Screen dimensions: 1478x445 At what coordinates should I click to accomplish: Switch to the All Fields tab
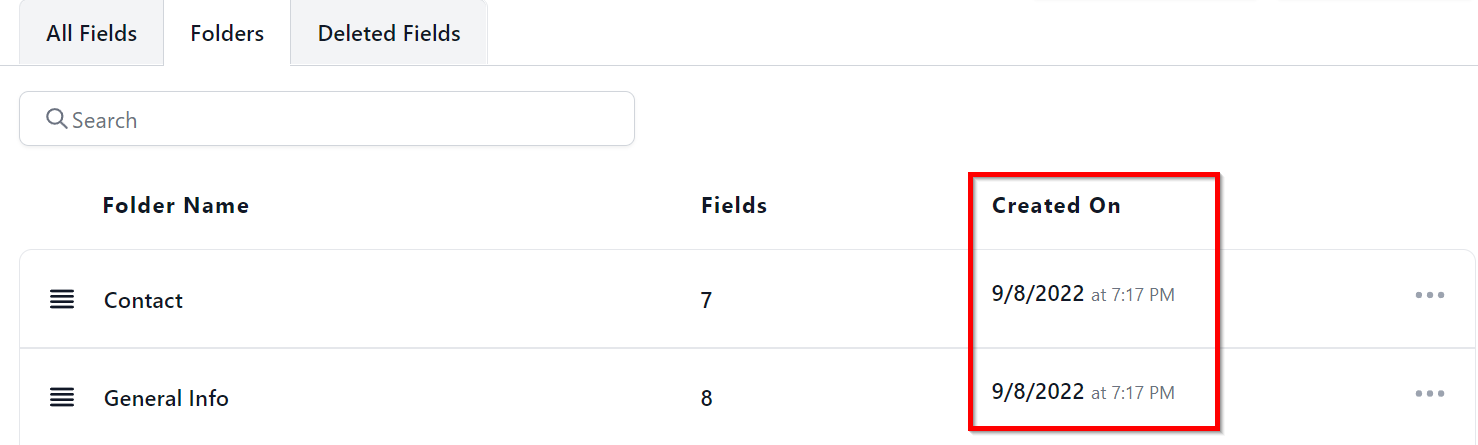pyautogui.click(x=91, y=33)
